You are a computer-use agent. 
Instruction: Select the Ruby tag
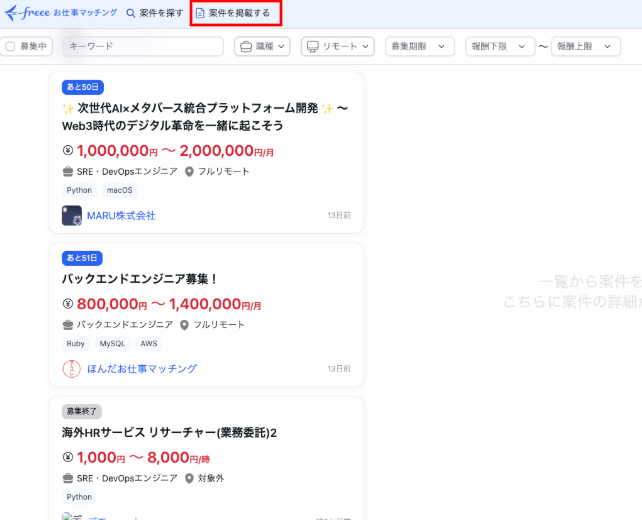click(x=76, y=344)
